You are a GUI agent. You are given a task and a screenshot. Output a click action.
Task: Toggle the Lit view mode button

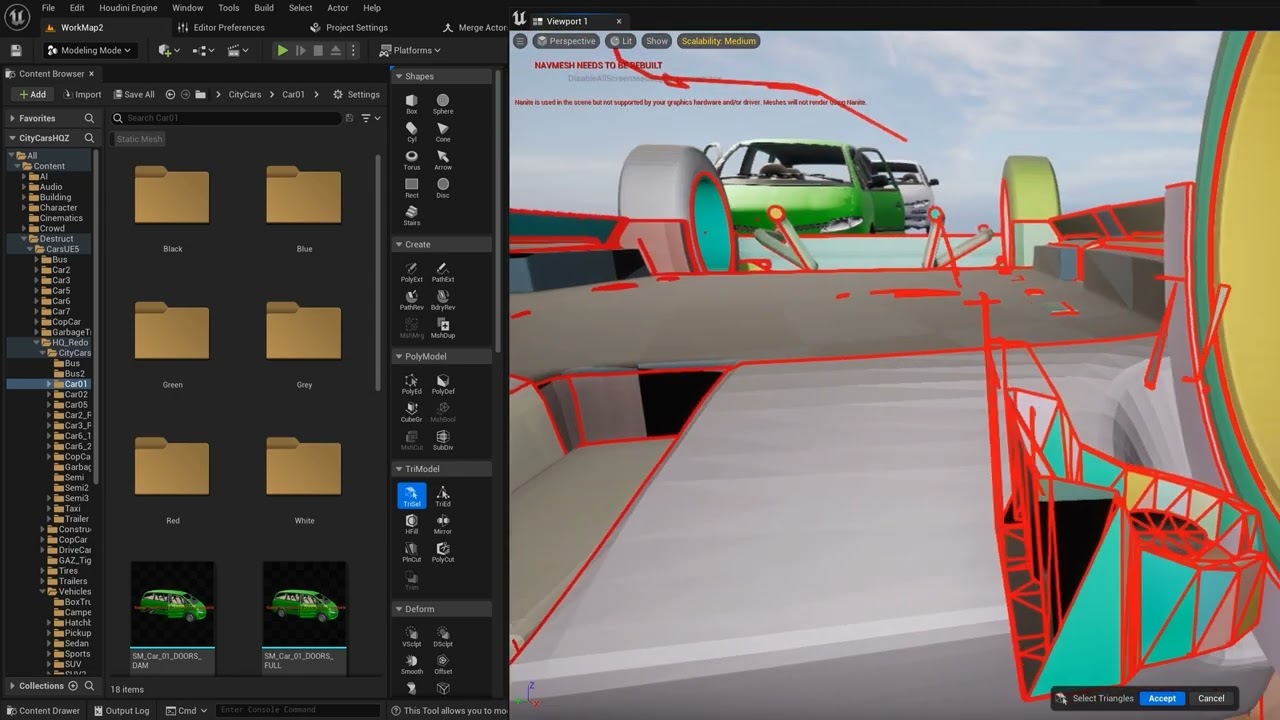point(620,41)
